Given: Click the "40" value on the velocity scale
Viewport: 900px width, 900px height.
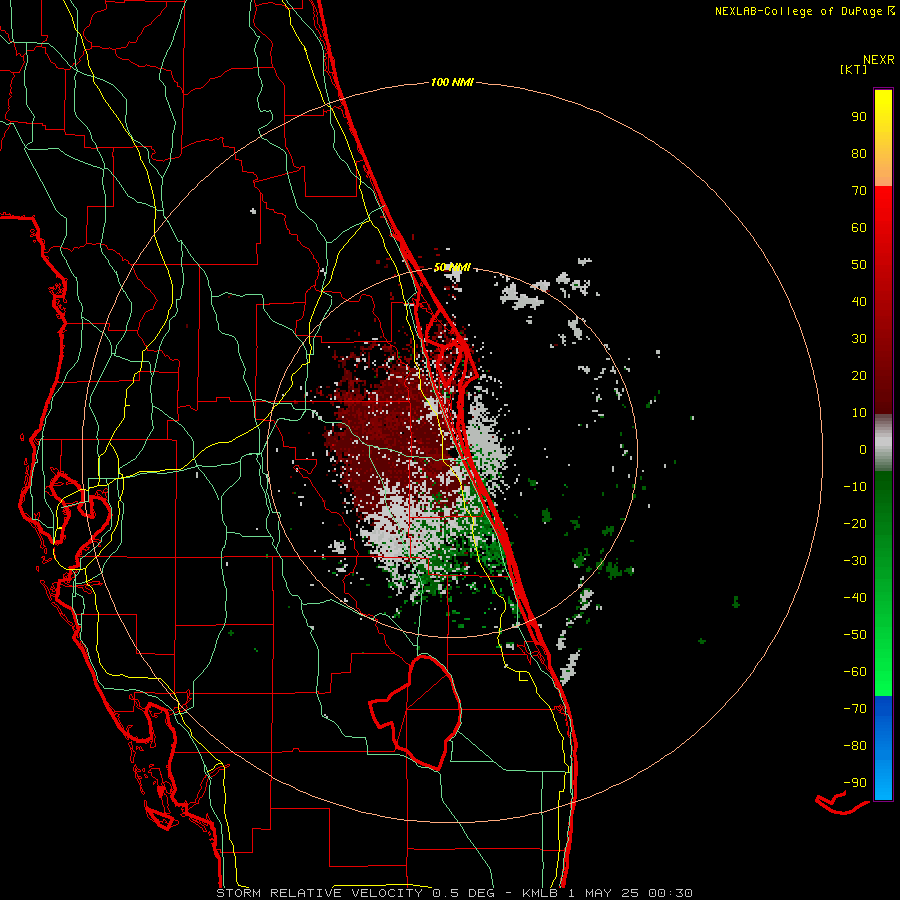Looking at the screenshot, I should (859, 302).
